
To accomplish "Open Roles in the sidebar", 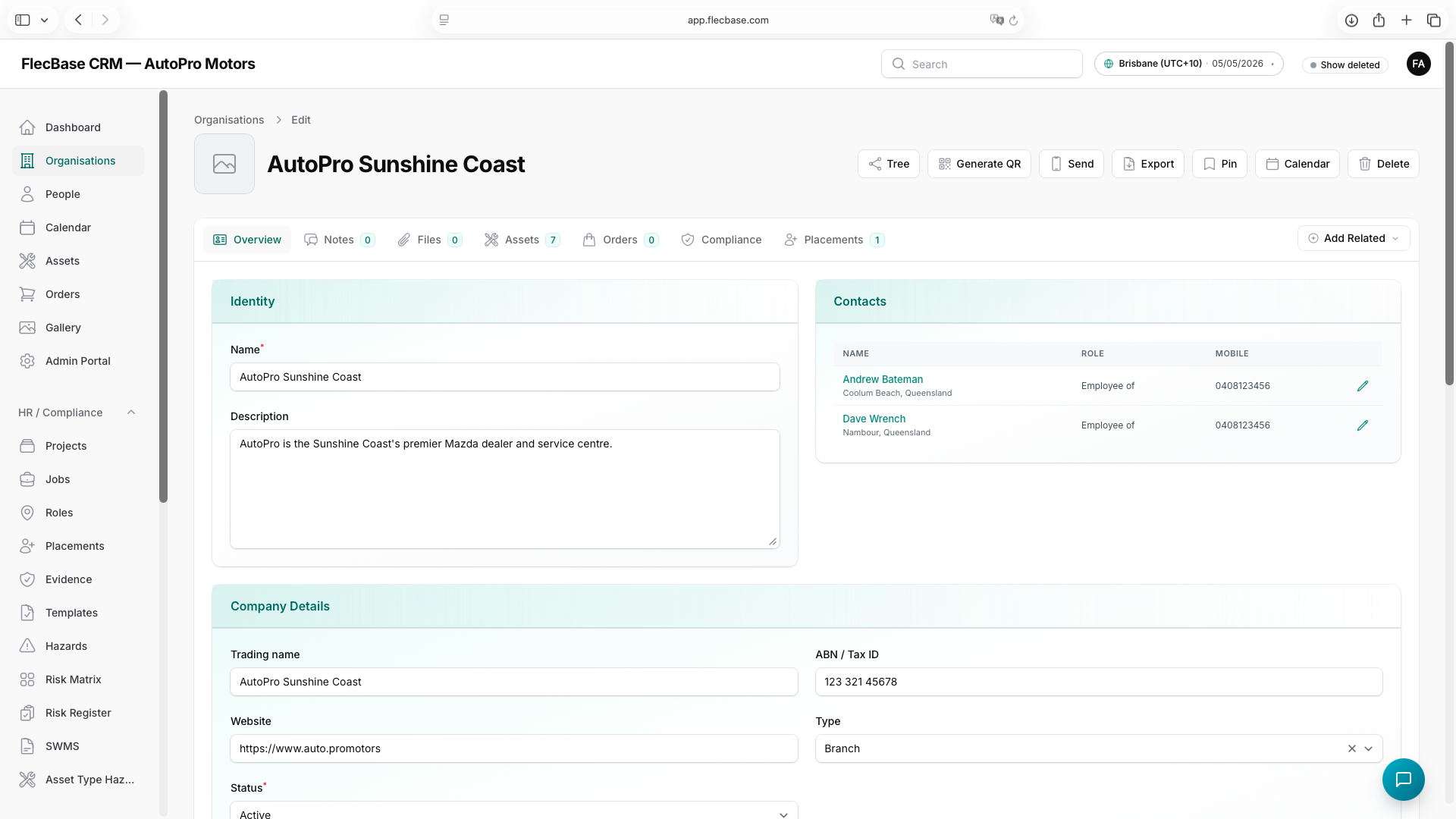I will [x=78, y=513].
